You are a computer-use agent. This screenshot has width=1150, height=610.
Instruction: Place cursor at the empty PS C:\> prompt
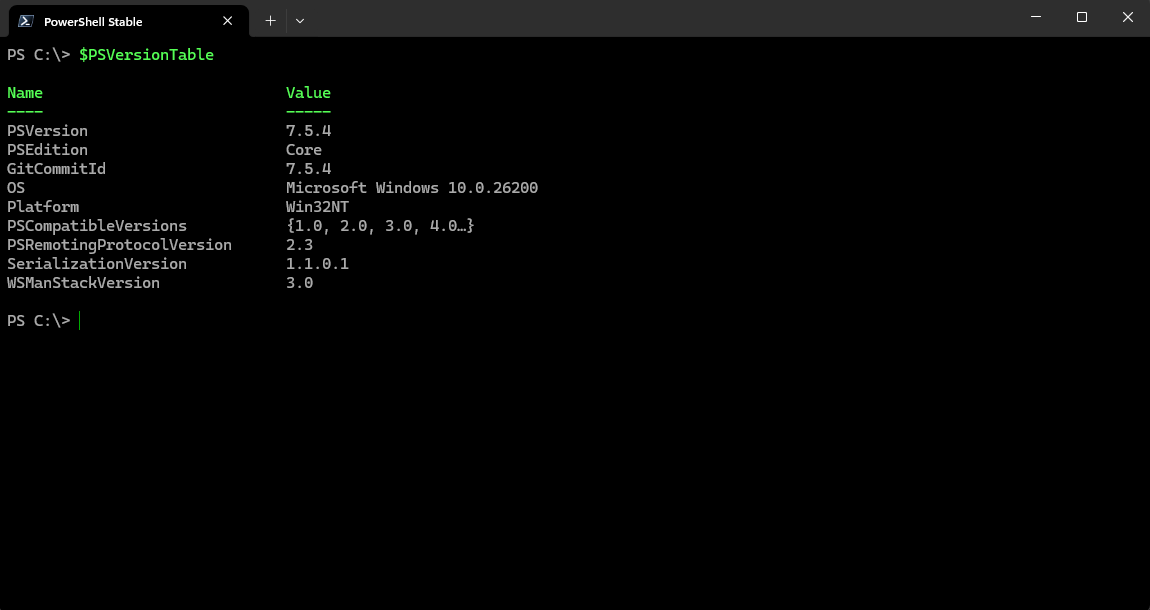[x=80, y=320]
